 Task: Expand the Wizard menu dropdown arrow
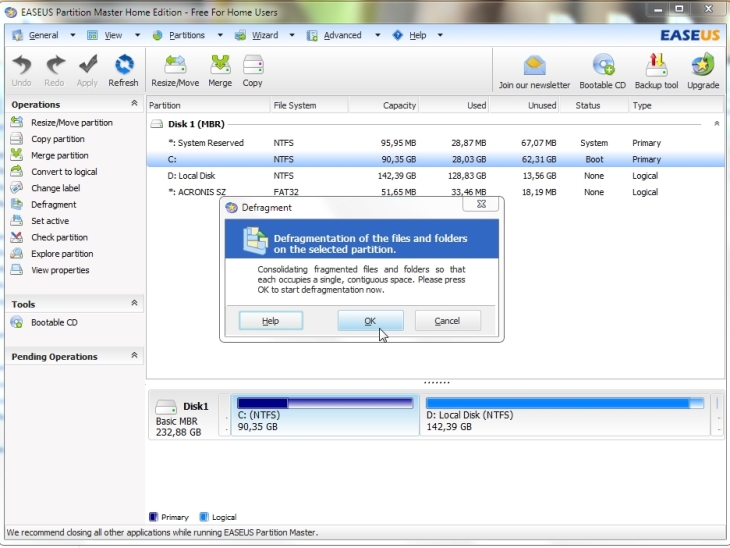click(292, 35)
